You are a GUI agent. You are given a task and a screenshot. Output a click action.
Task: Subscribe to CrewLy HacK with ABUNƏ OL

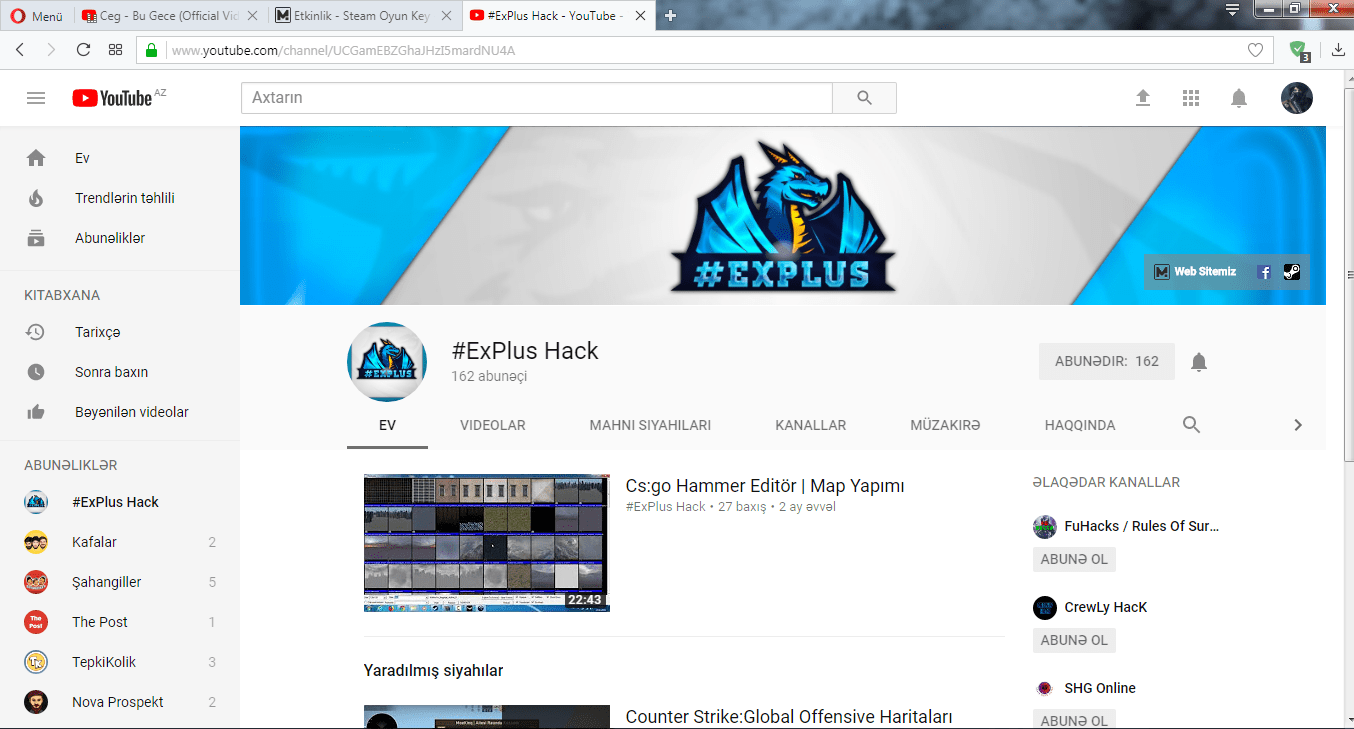pos(1074,640)
